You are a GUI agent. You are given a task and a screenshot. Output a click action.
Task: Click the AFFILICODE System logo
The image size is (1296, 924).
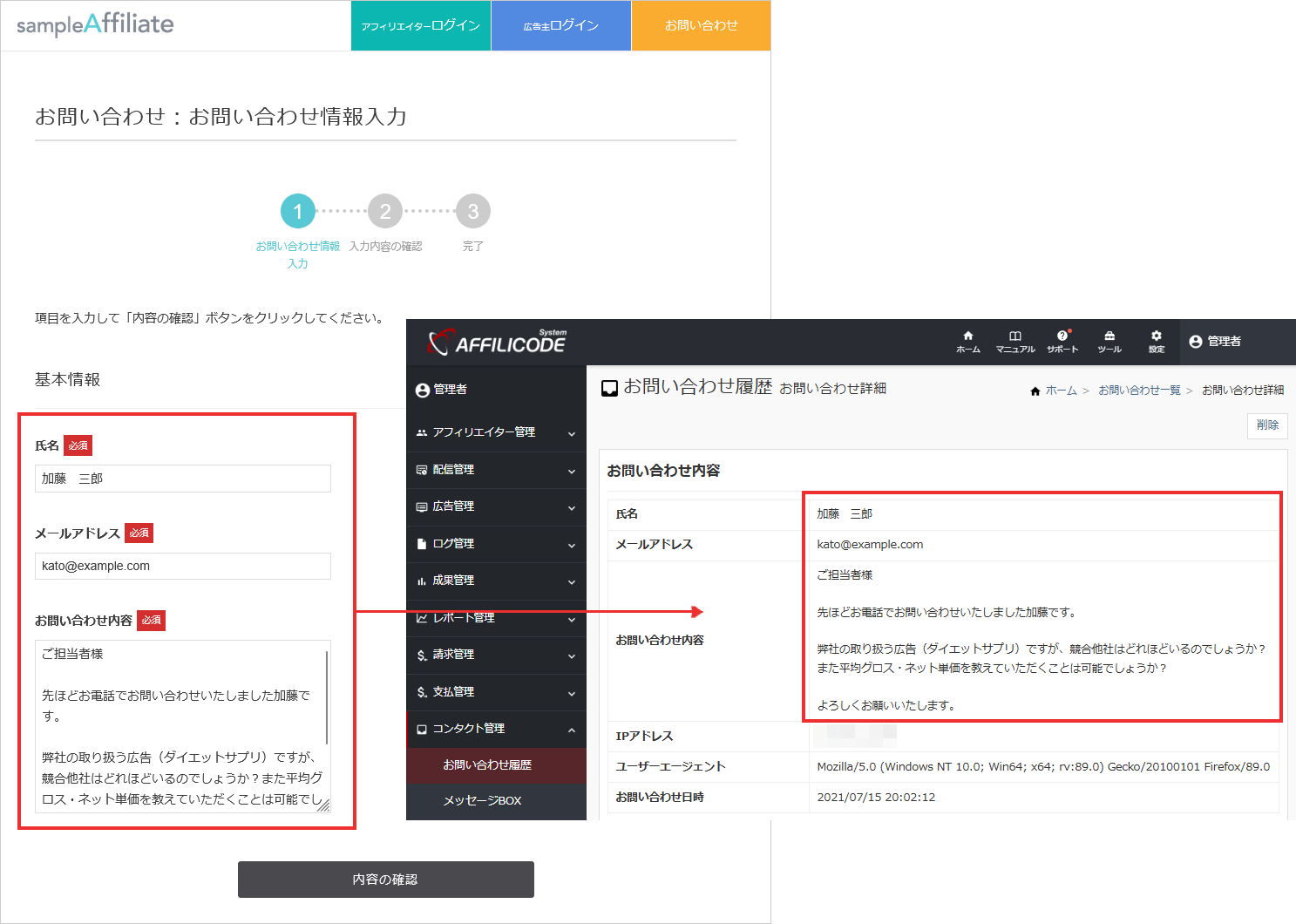497,342
